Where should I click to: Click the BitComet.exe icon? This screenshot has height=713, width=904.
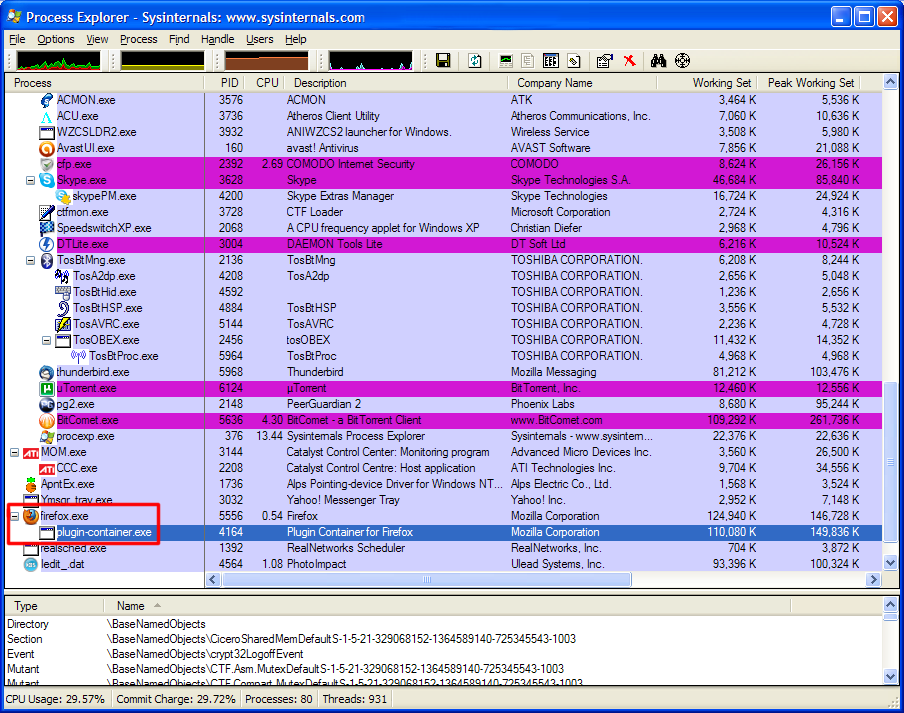pyautogui.click(x=47, y=421)
